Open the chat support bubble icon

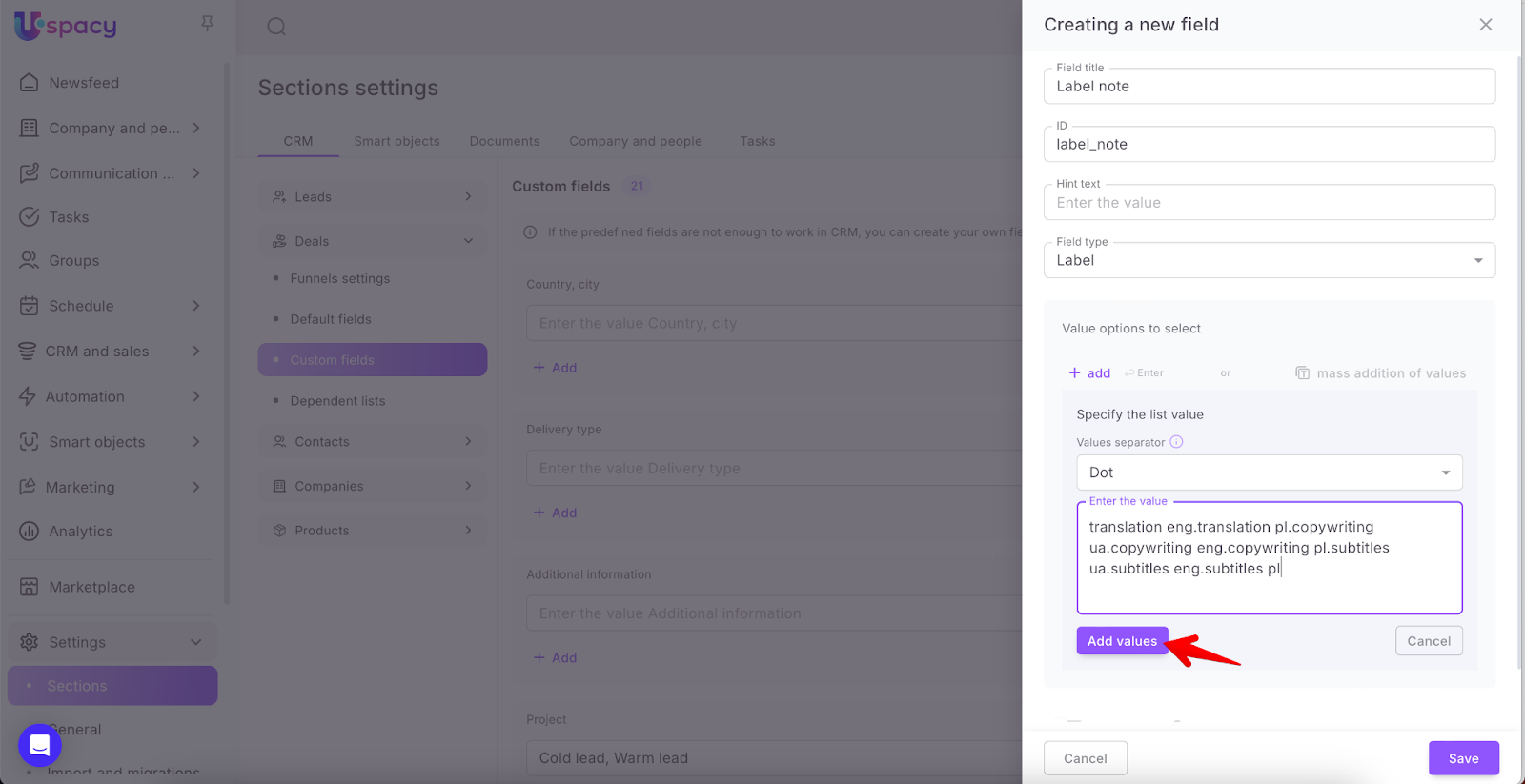click(40, 745)
